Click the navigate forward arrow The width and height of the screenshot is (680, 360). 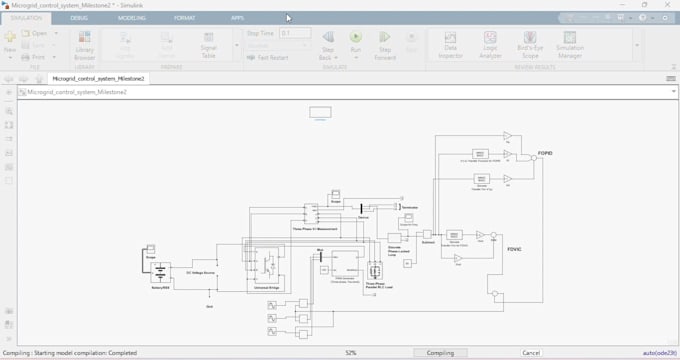point(23,79)
